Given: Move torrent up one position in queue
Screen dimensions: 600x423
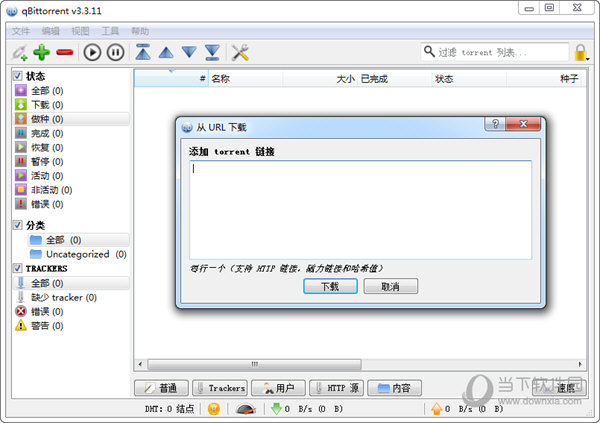Looking at the screenshot, I should (166, 52).
